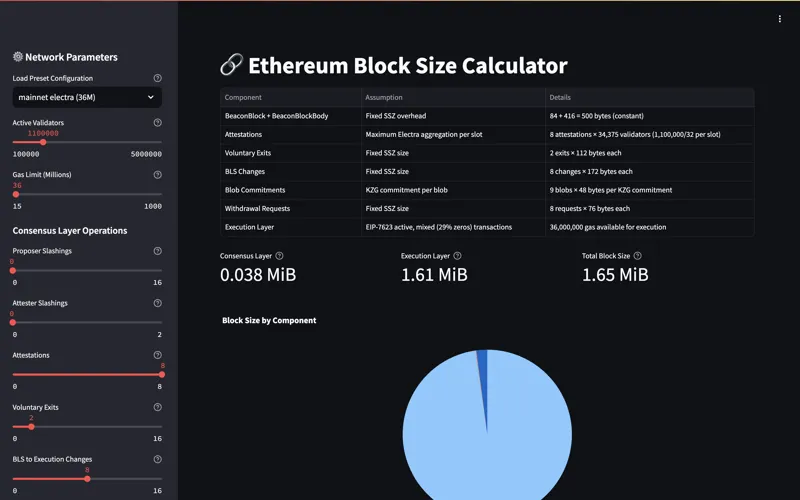Click the 1.65 MiB total block size value

[615, 275]
